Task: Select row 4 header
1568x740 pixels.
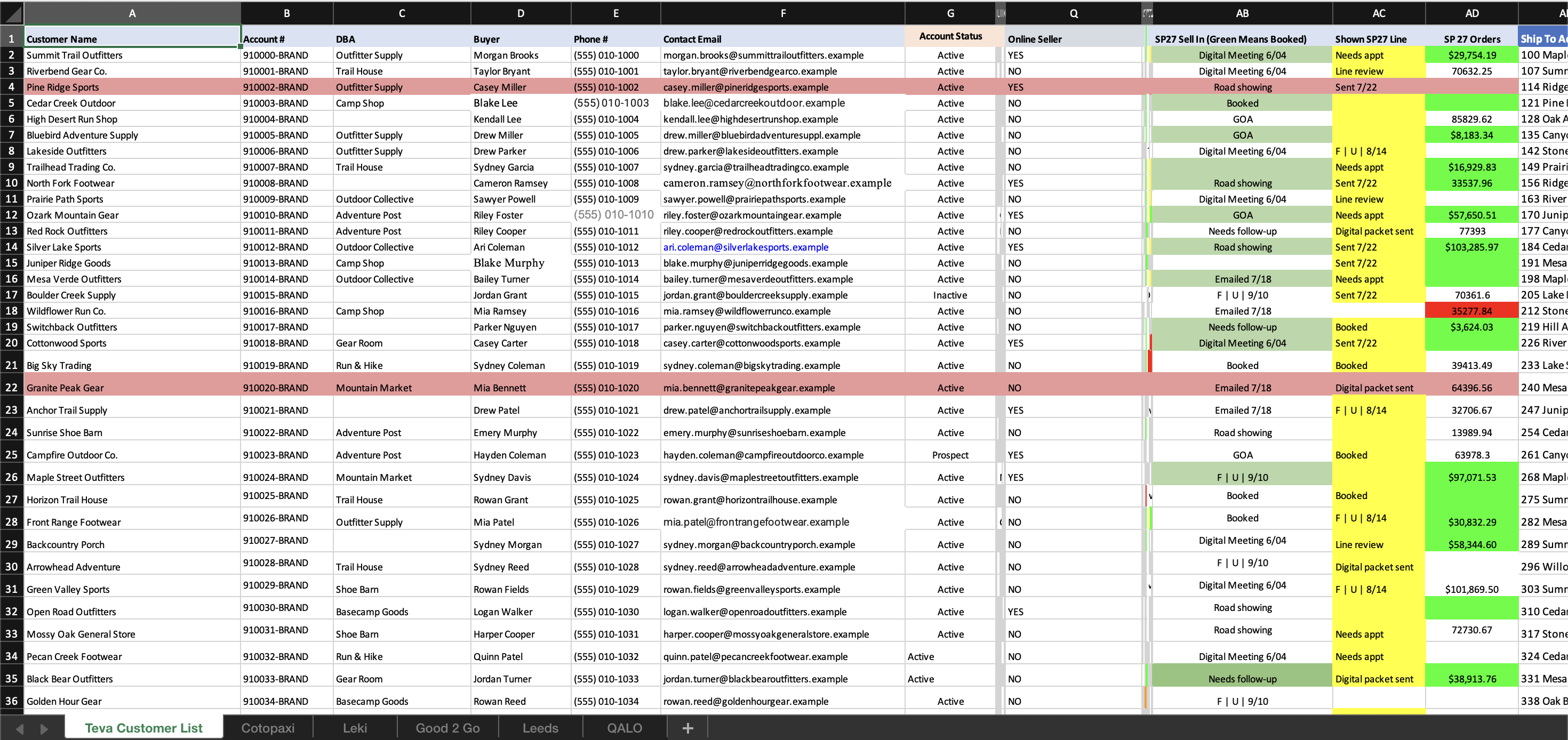Action: coord(12,87)
